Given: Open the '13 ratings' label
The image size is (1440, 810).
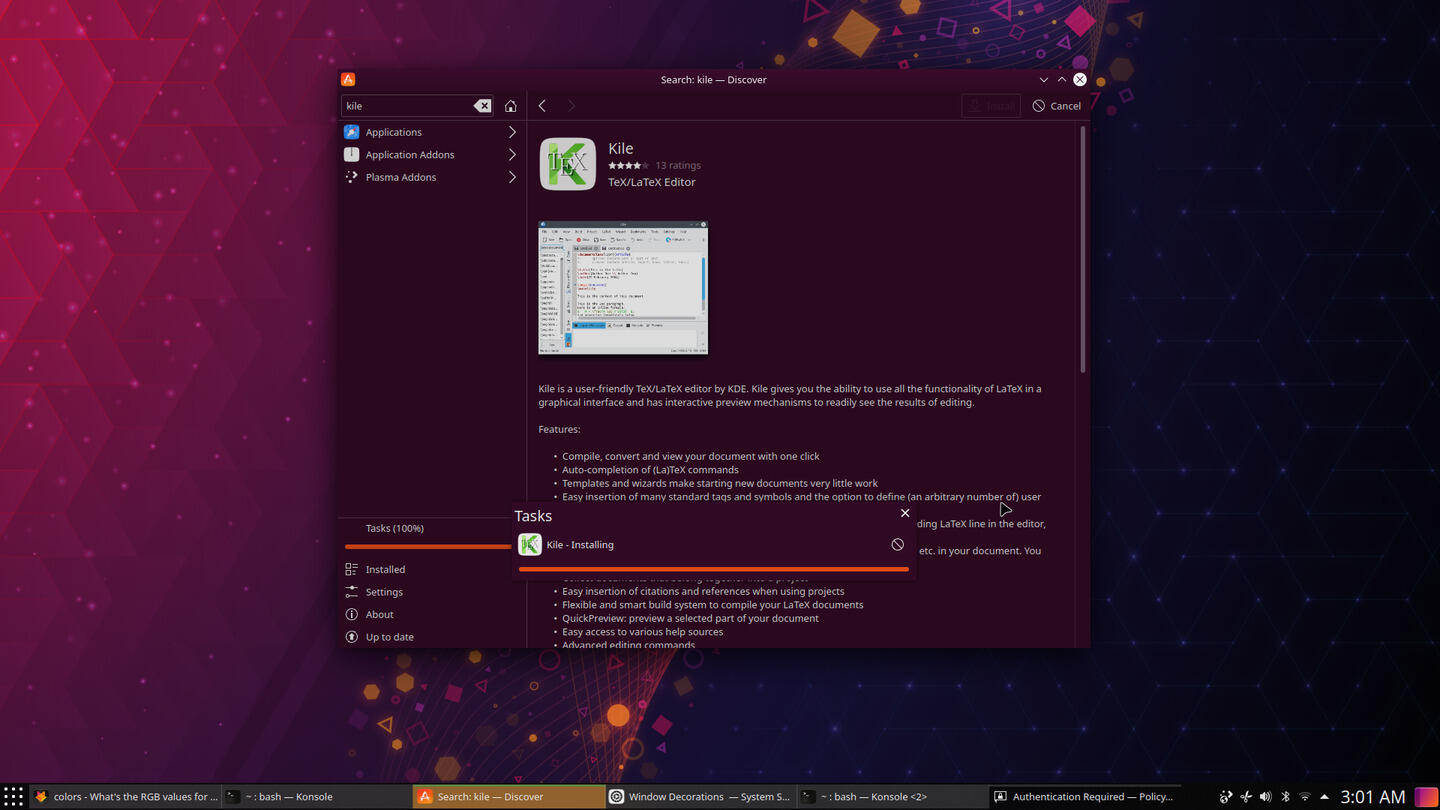Looking at the screenshot, I should click(678, 166).
